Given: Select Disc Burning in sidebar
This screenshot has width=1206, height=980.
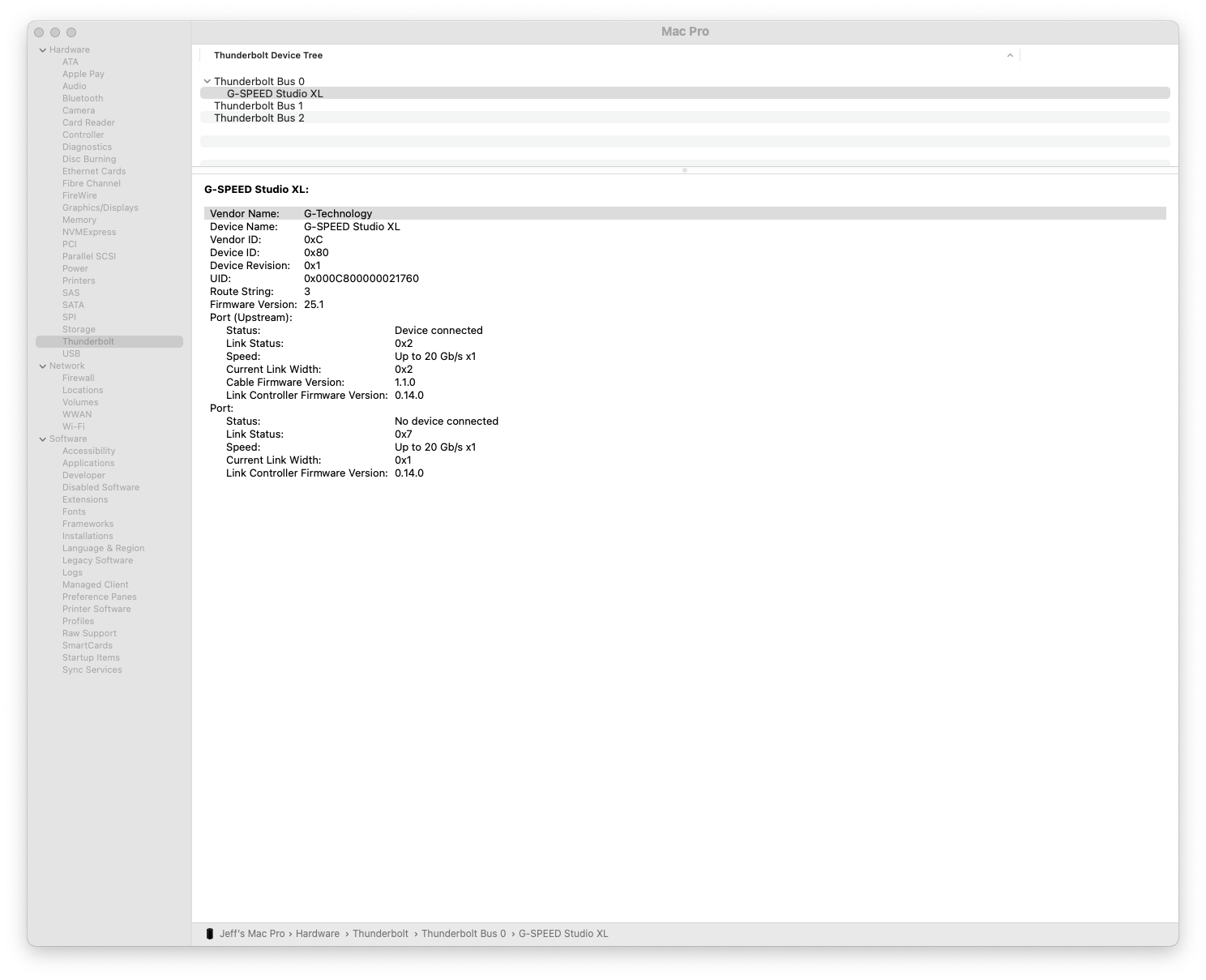Looking at the screenshot, I should point(89,159).
